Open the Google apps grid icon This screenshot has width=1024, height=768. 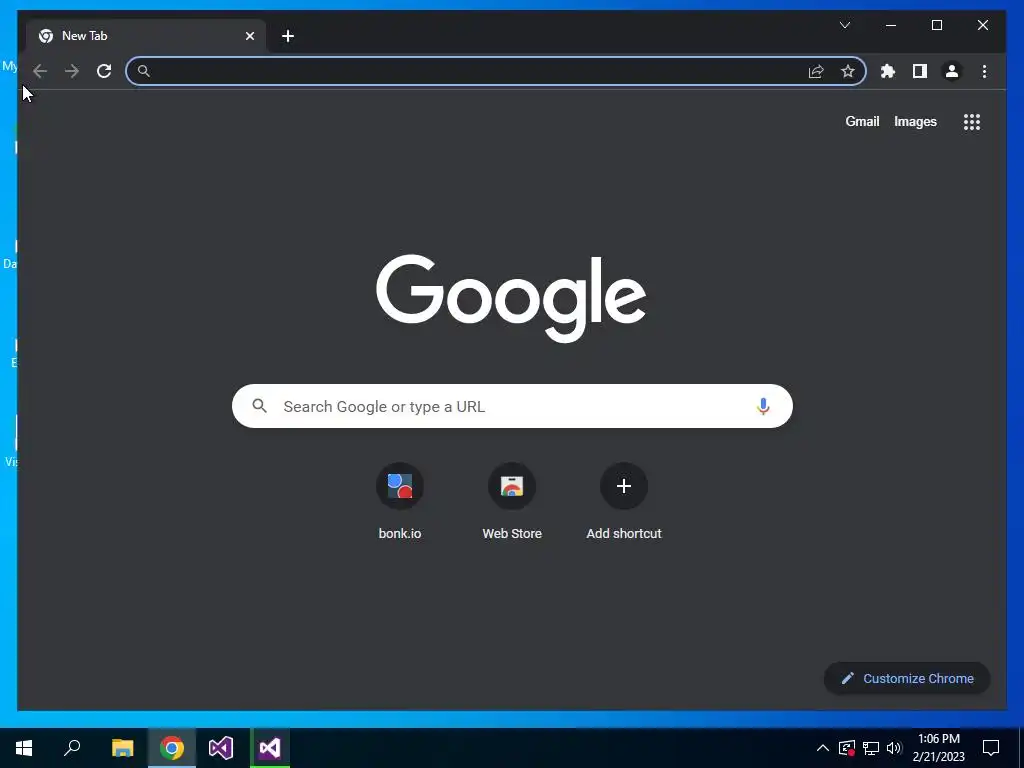click(972, 122)
